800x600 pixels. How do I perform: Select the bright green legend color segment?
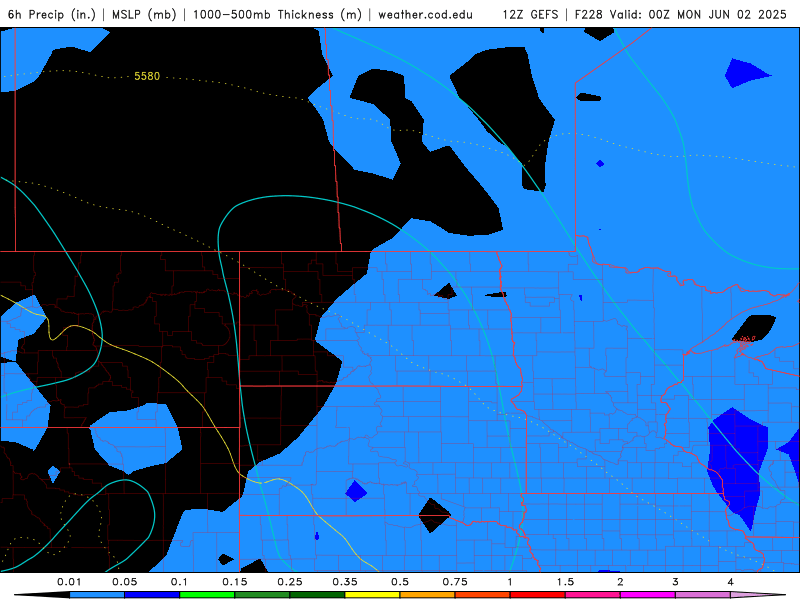click(x=207, y=595)
